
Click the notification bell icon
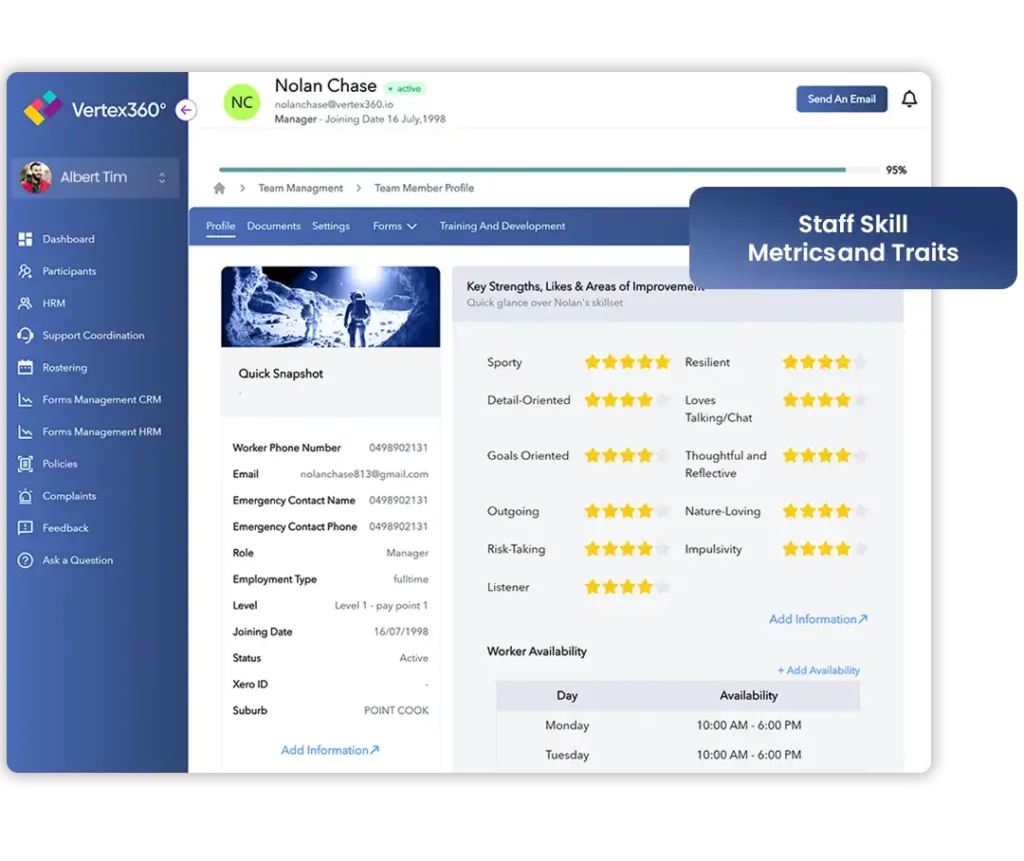pos(909,99)
